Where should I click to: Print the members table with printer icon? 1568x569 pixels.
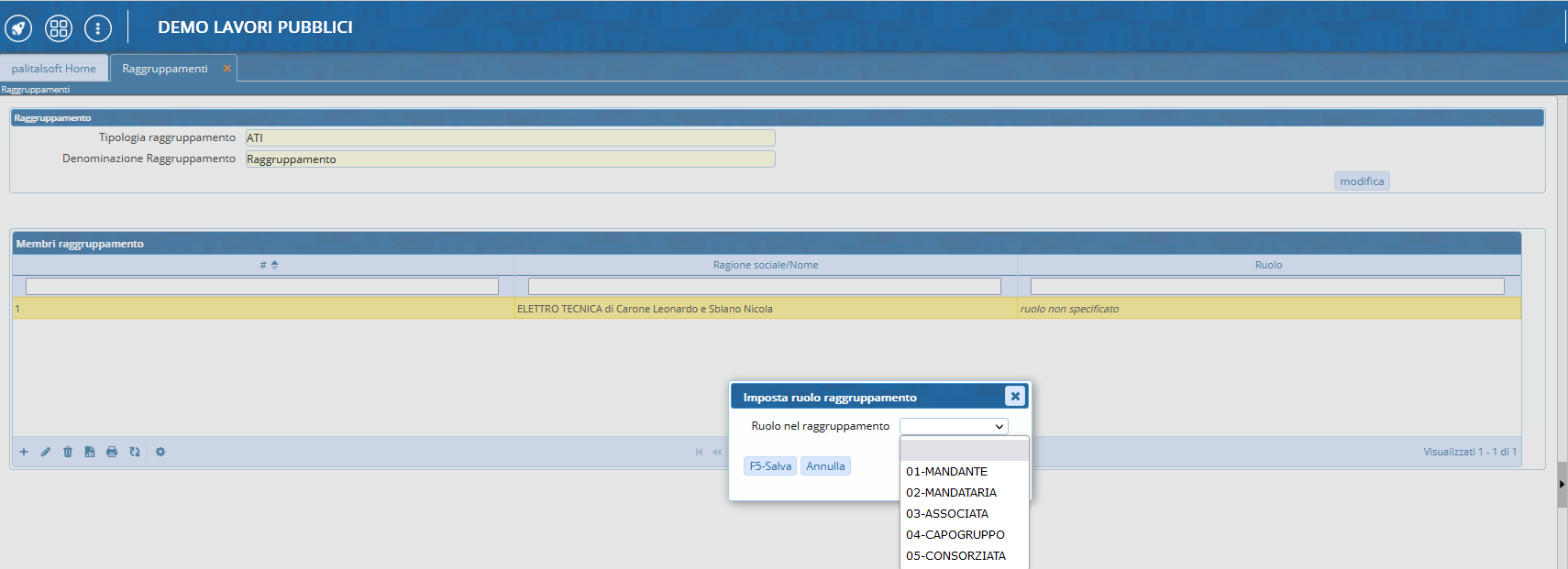pyautogui.click(x=112, y=452)
